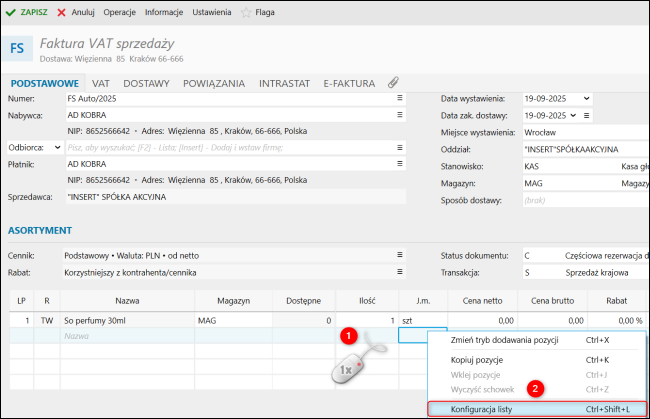Image resolution: width=650 pixels, height=419 pixels.
Task: Click the Sprzedawca field
Action: point(235,197)
